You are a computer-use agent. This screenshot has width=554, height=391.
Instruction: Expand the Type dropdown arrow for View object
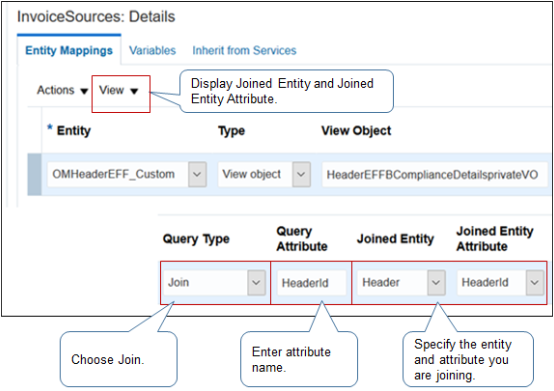(x=301, y=174)
